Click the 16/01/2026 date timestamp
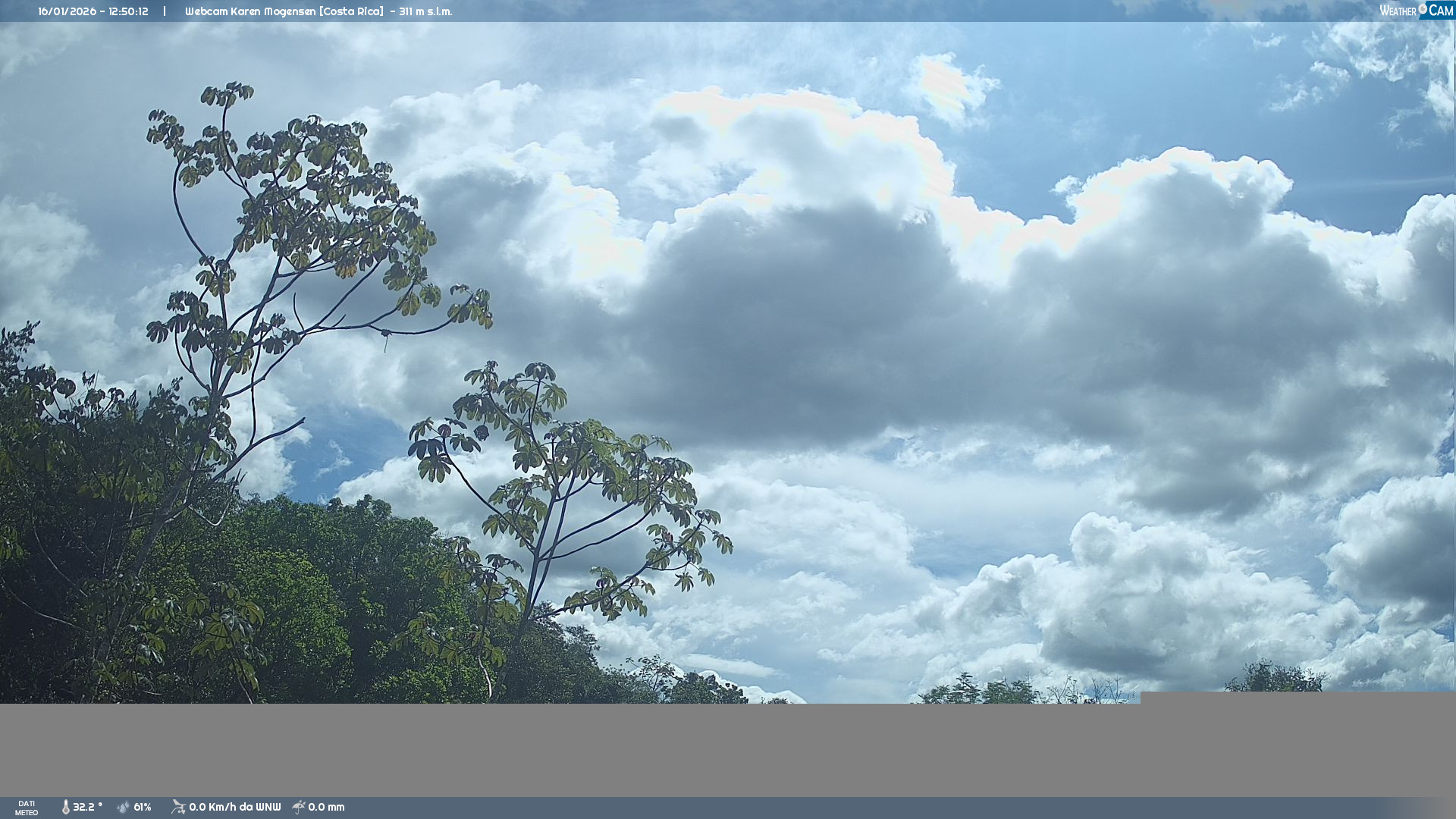Viewport: 1456px width, 819px height. coord(67,11)
